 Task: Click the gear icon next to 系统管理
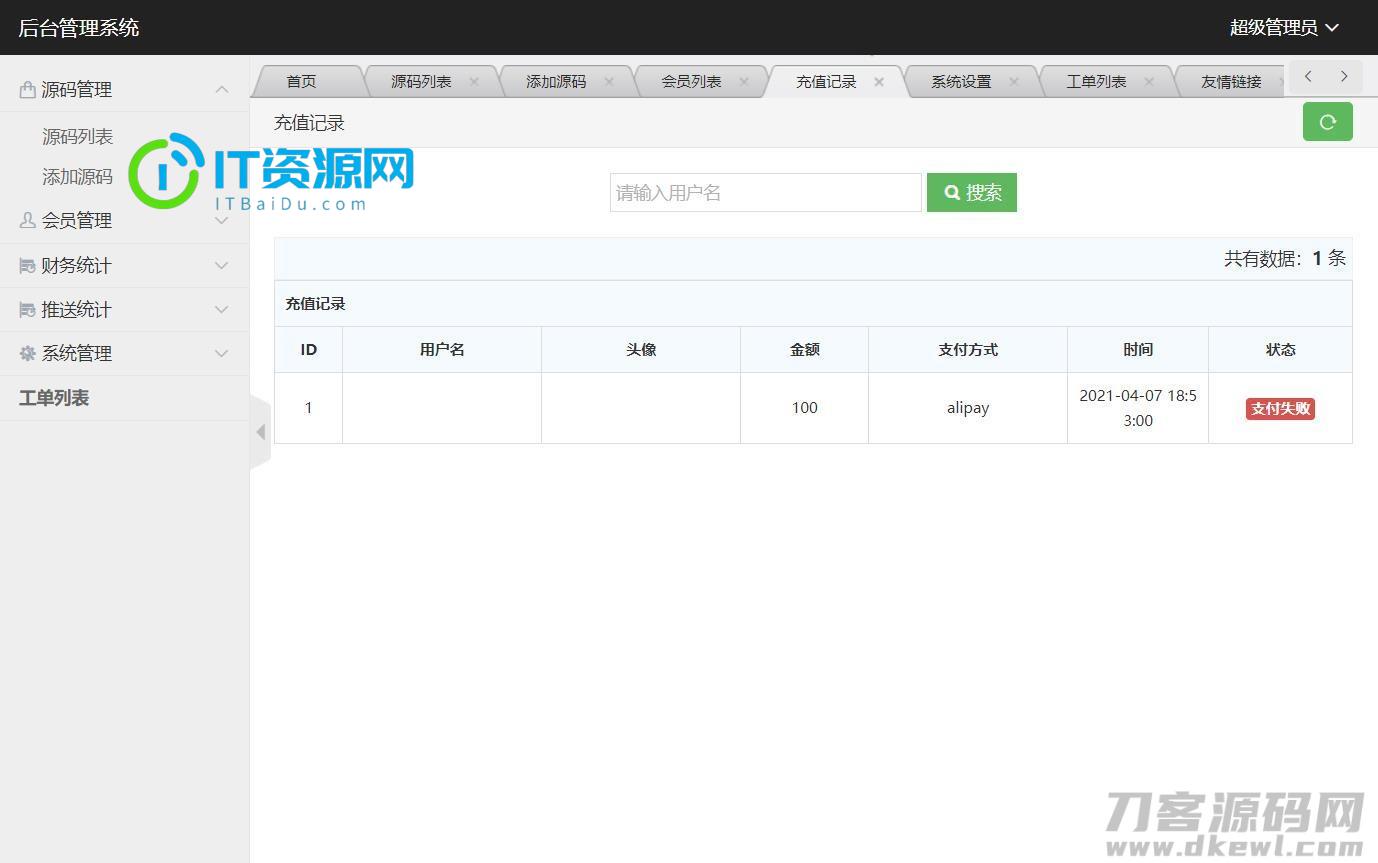(x=28, y=354)
